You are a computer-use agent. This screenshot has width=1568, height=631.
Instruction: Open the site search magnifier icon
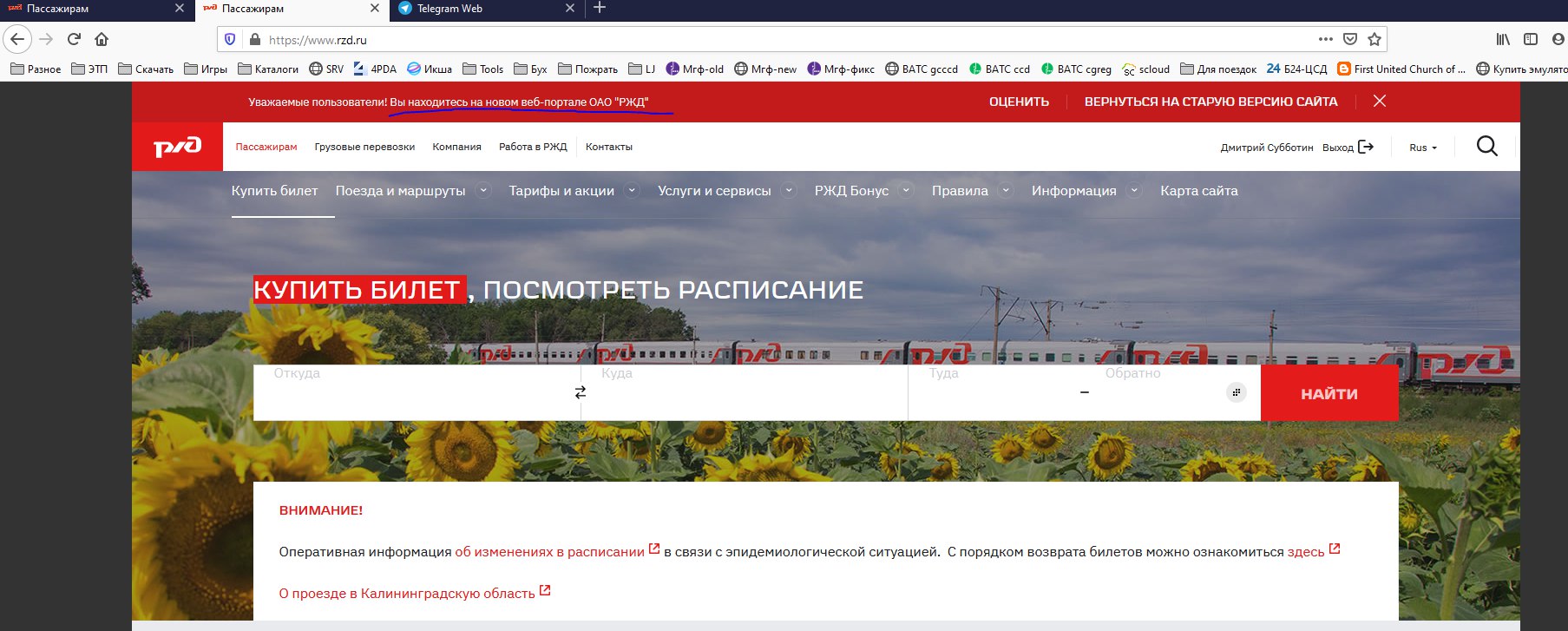(x=1486, y=146)
